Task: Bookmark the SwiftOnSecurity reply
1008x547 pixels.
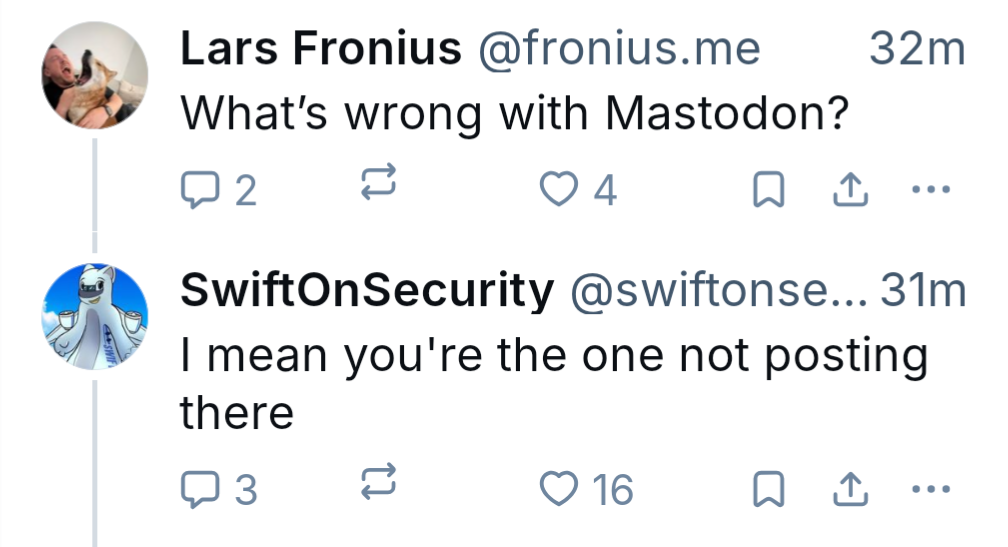Action: pos(767,489)
